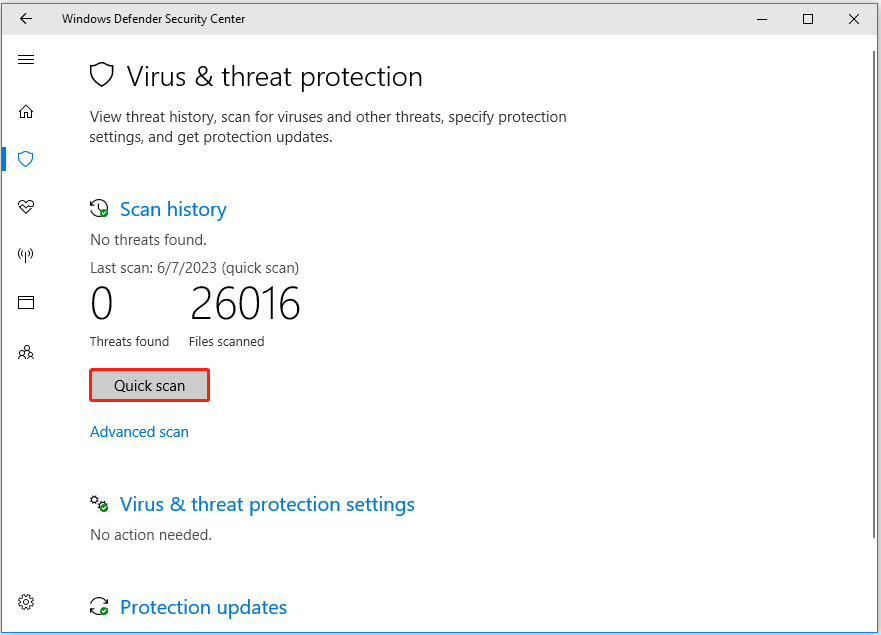
Task: Maximize the Windows Defender Security Center window
Action: tap(808, 19)
